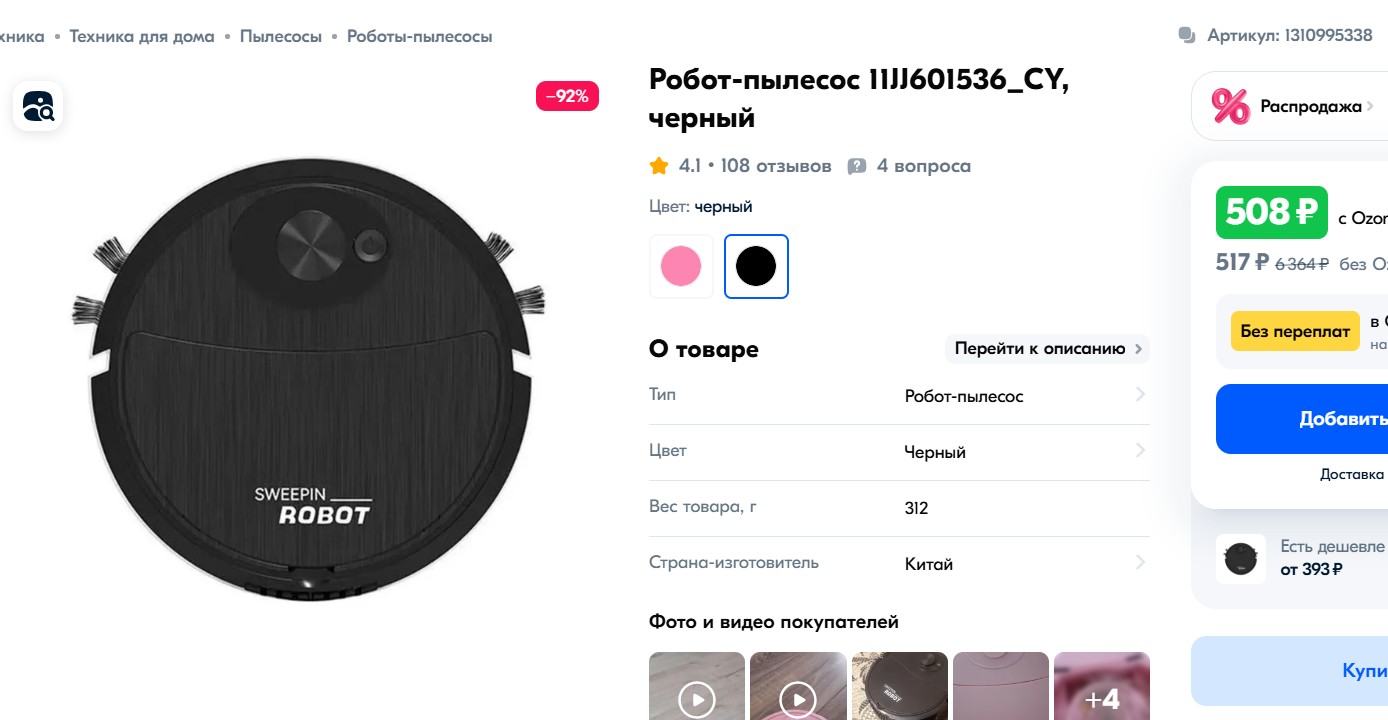This screenshot has height=720, width=1388.
Task: Open the Пылесосы breadcrumb link
Action: coord(281,36)
